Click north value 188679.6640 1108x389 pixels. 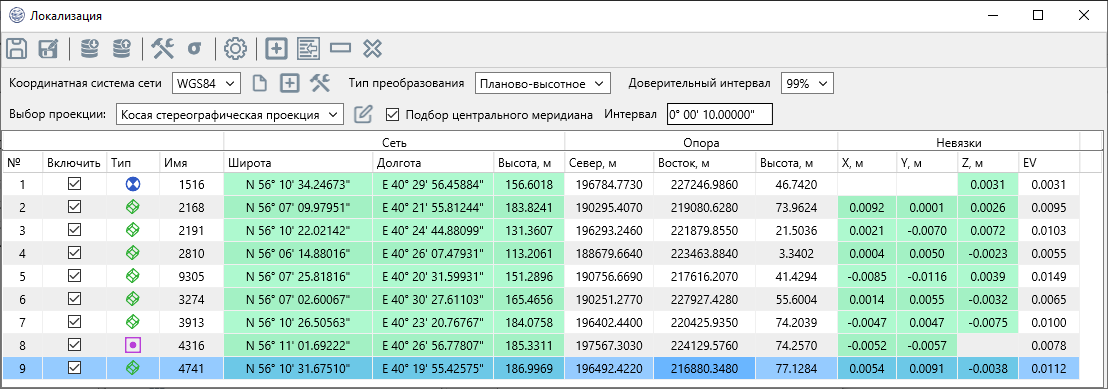(609, 253)
